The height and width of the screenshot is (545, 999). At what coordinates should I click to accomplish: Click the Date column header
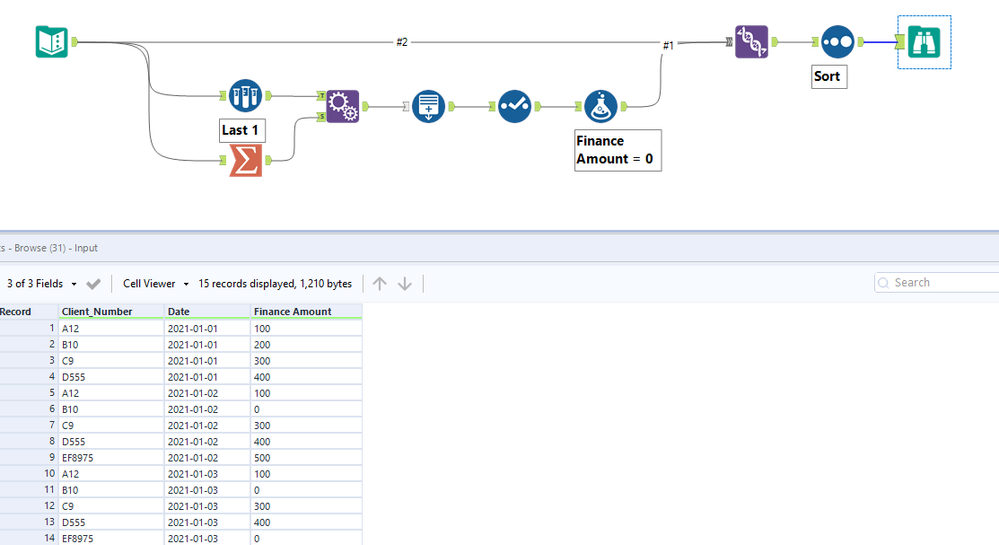tap(208, 312)
